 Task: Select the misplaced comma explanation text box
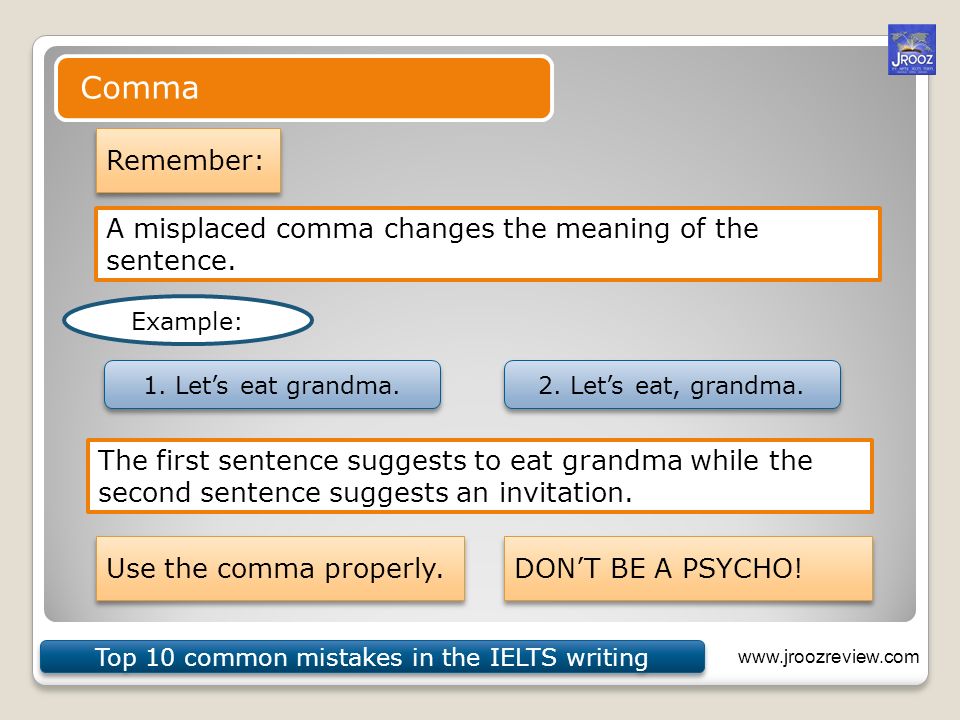tap(488, 244)
